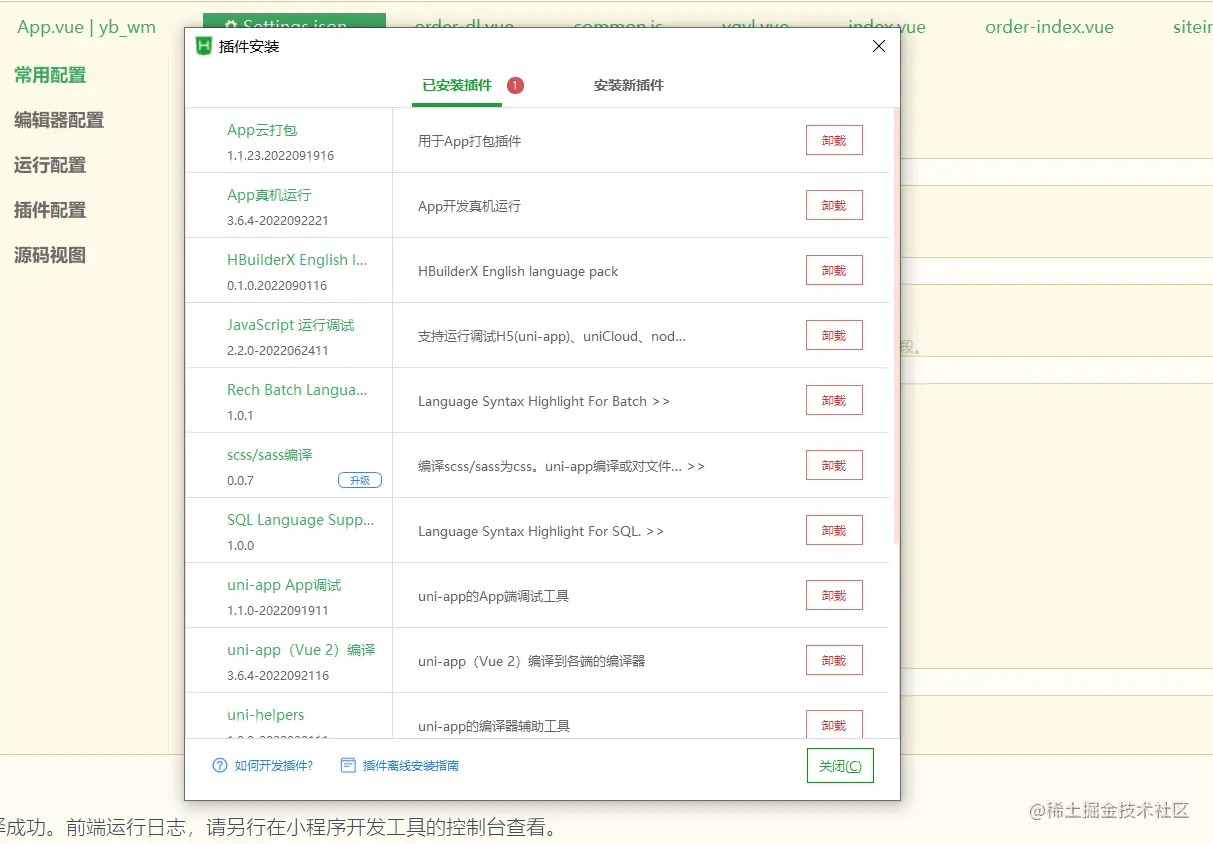Viewport: 1213px width, 844px height.
Task: Uninstall the uni-helpers plugin
Action: (x=834, y=725)
